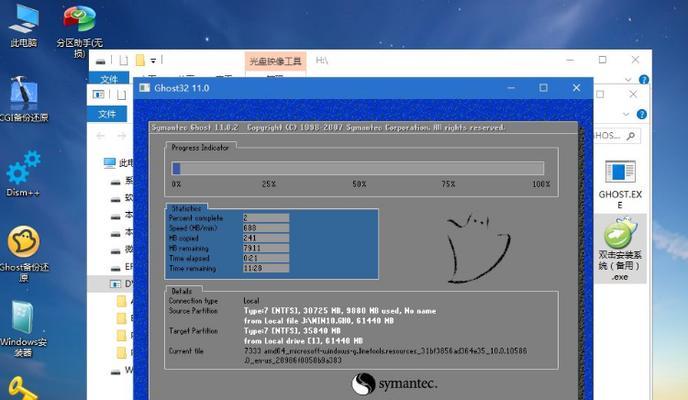Click the Ghost progress indicator bar
The width and height of the screenshot is (688, 400).
(x=358, y=168)
